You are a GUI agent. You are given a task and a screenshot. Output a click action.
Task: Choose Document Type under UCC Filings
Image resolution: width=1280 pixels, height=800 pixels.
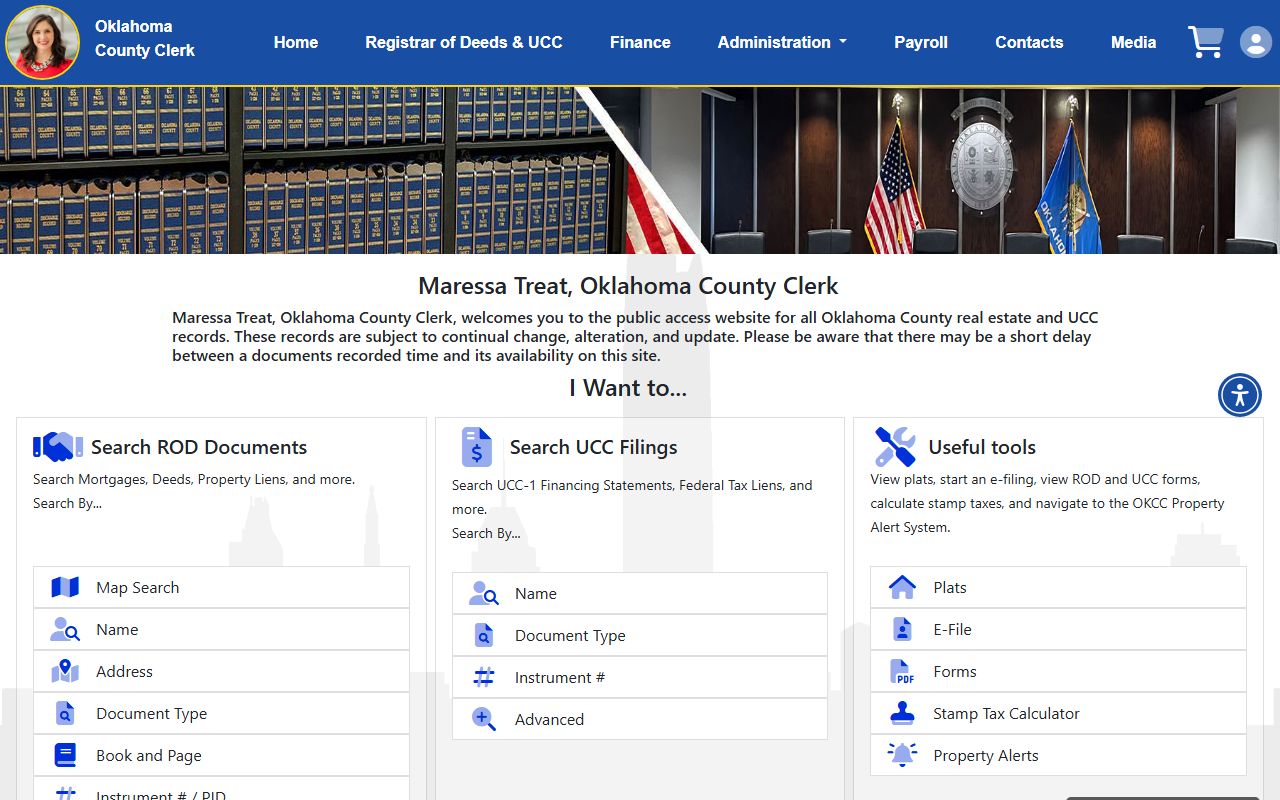(640, 635)
